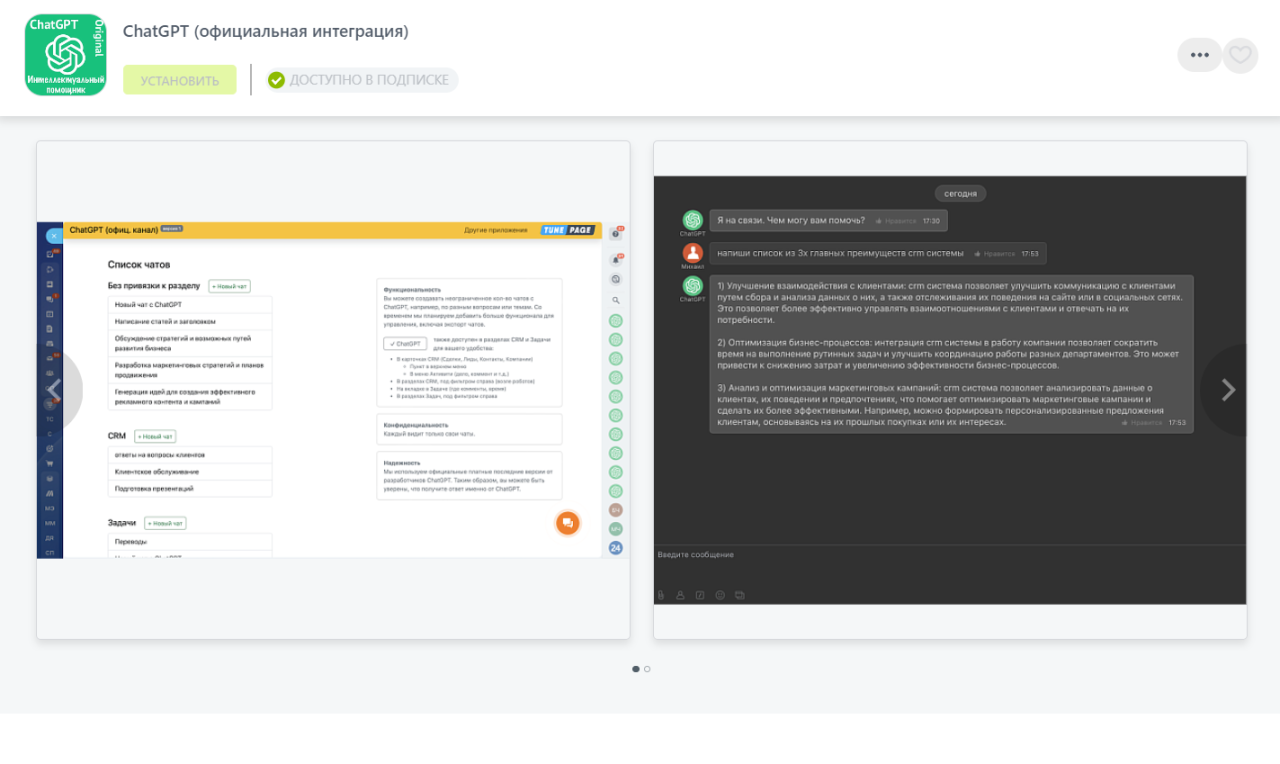Click Новый чат button beside CRM heading
Screen dimensions: 1280x764
(x=155, y=436)
